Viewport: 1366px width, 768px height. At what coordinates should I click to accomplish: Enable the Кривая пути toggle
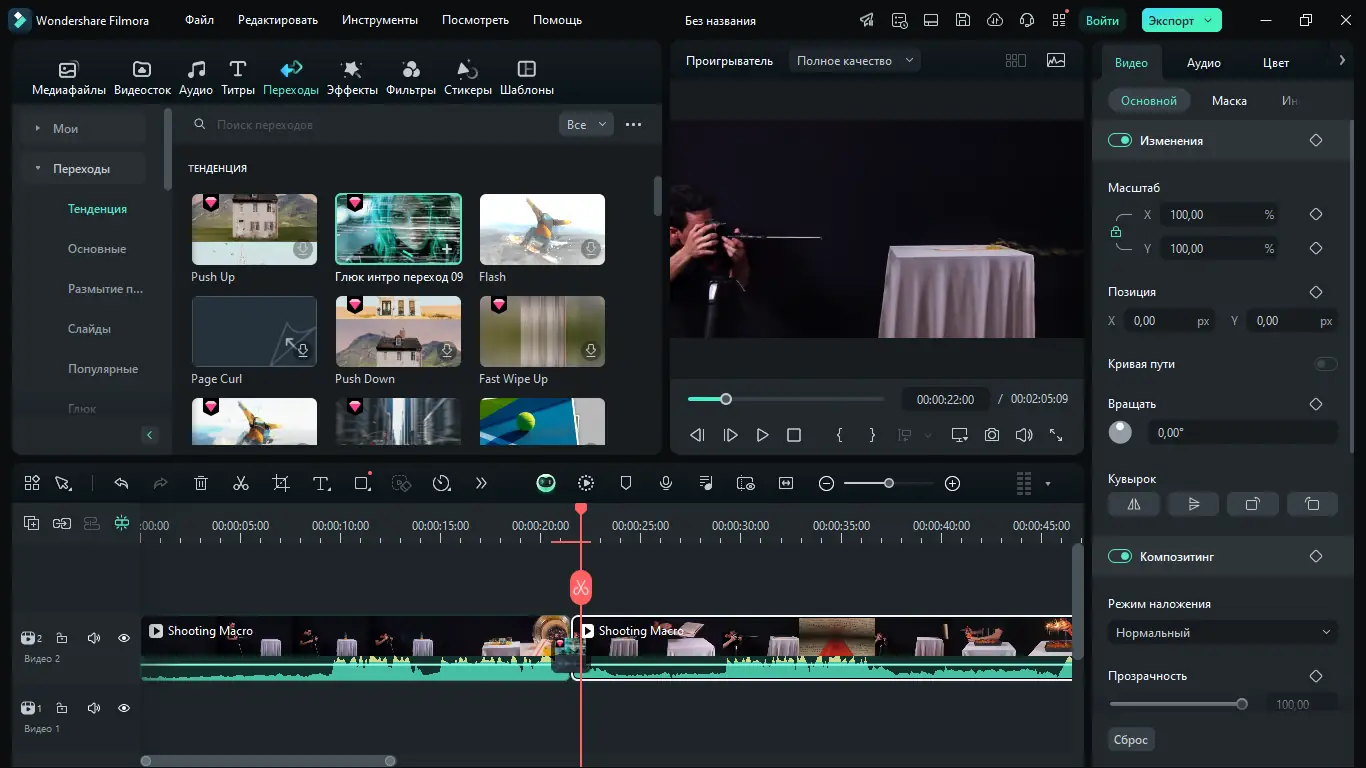click(x=1325, y=364)
